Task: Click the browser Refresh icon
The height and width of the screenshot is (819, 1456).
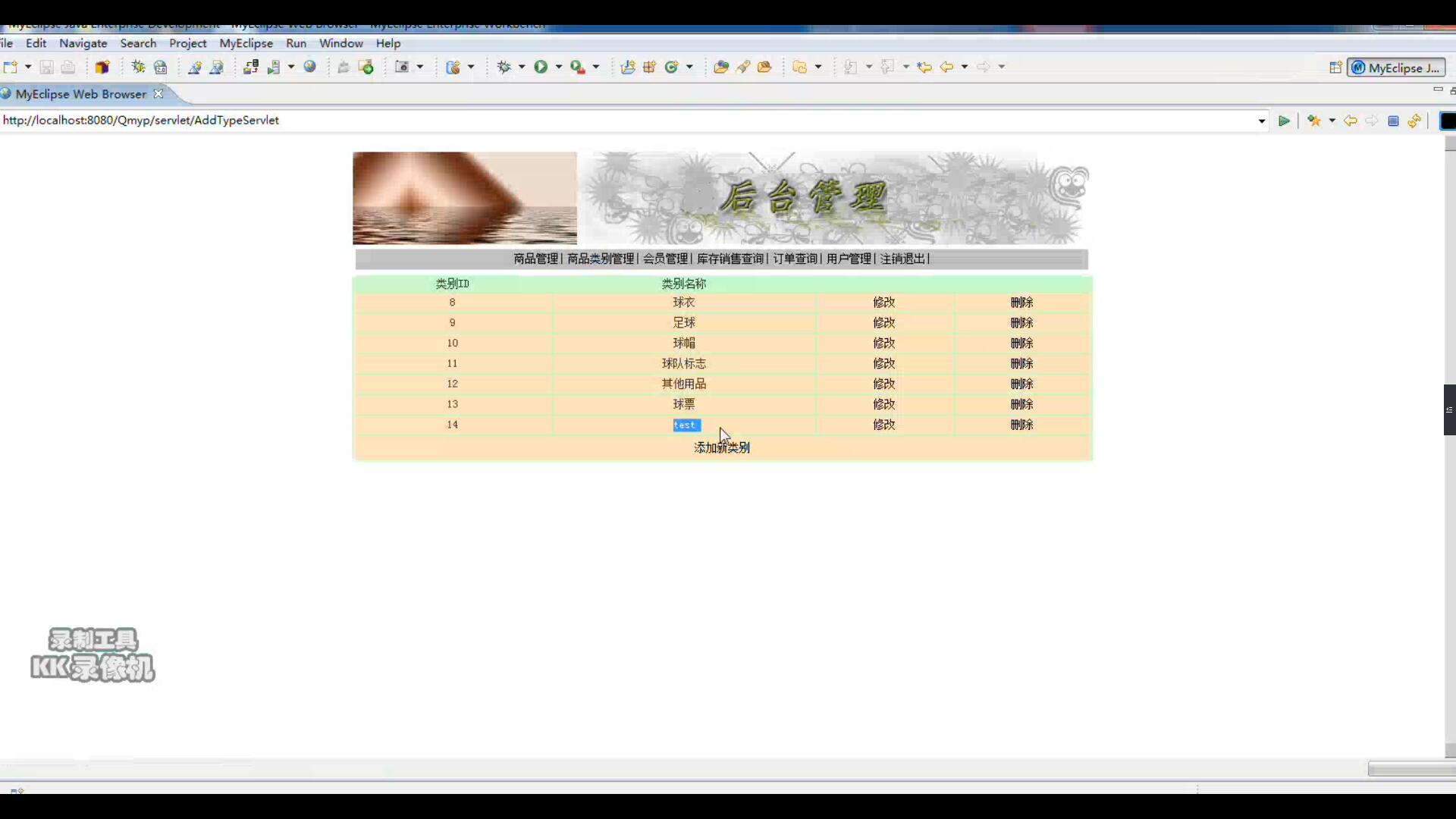Action: pos(1414,121)
